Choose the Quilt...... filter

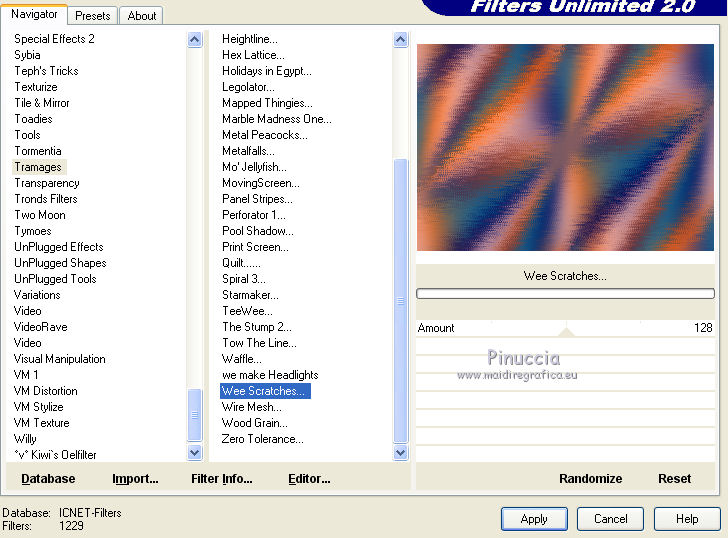tap(241, 263)
